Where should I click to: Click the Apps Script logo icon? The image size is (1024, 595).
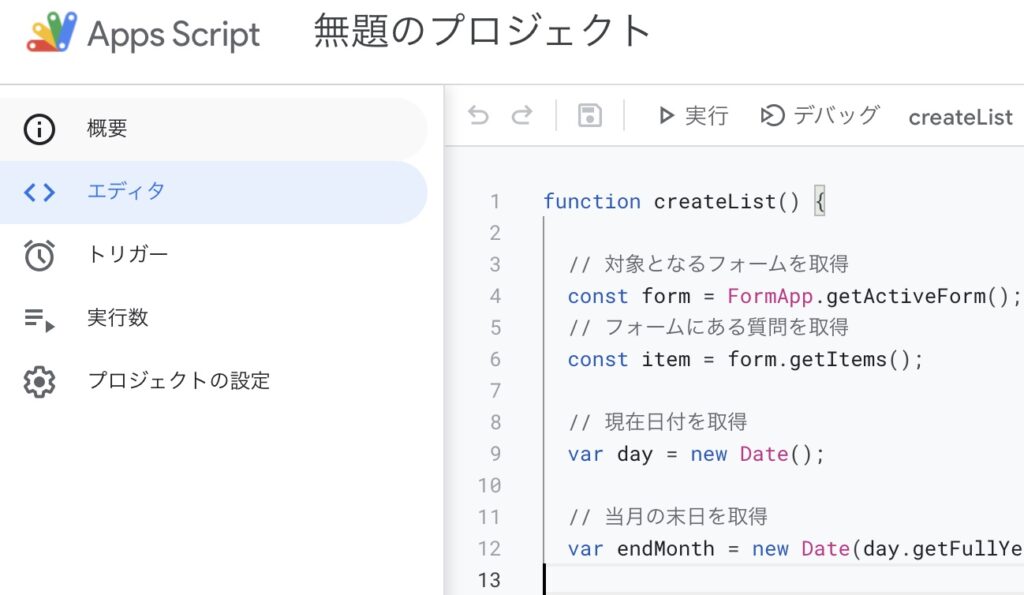click(x=52, y=31)
